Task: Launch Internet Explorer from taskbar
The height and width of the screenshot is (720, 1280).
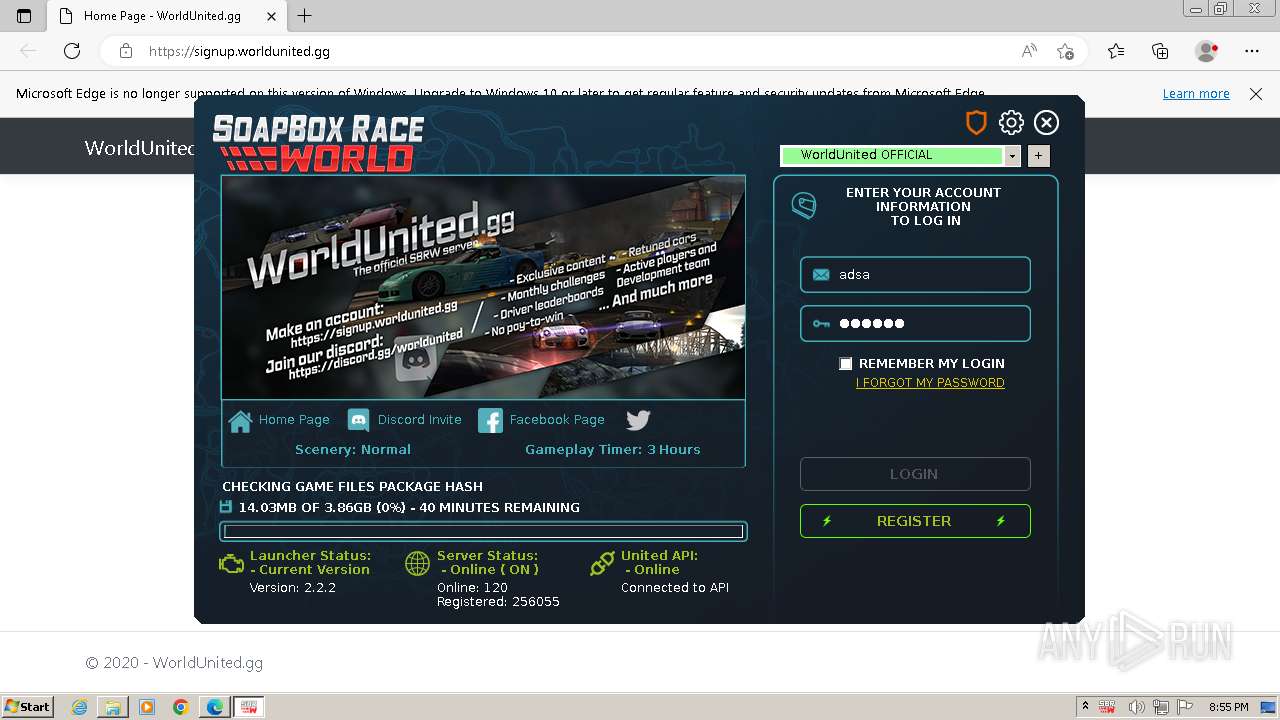Action: point(80,707)
